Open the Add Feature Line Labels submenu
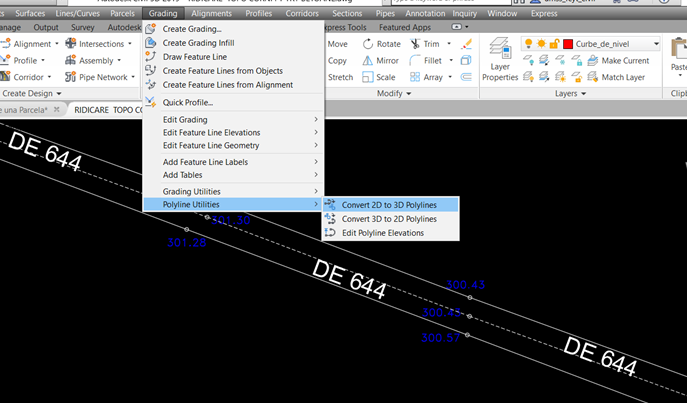The width and height of the screenshot is (687, 403). coord(234,162)
